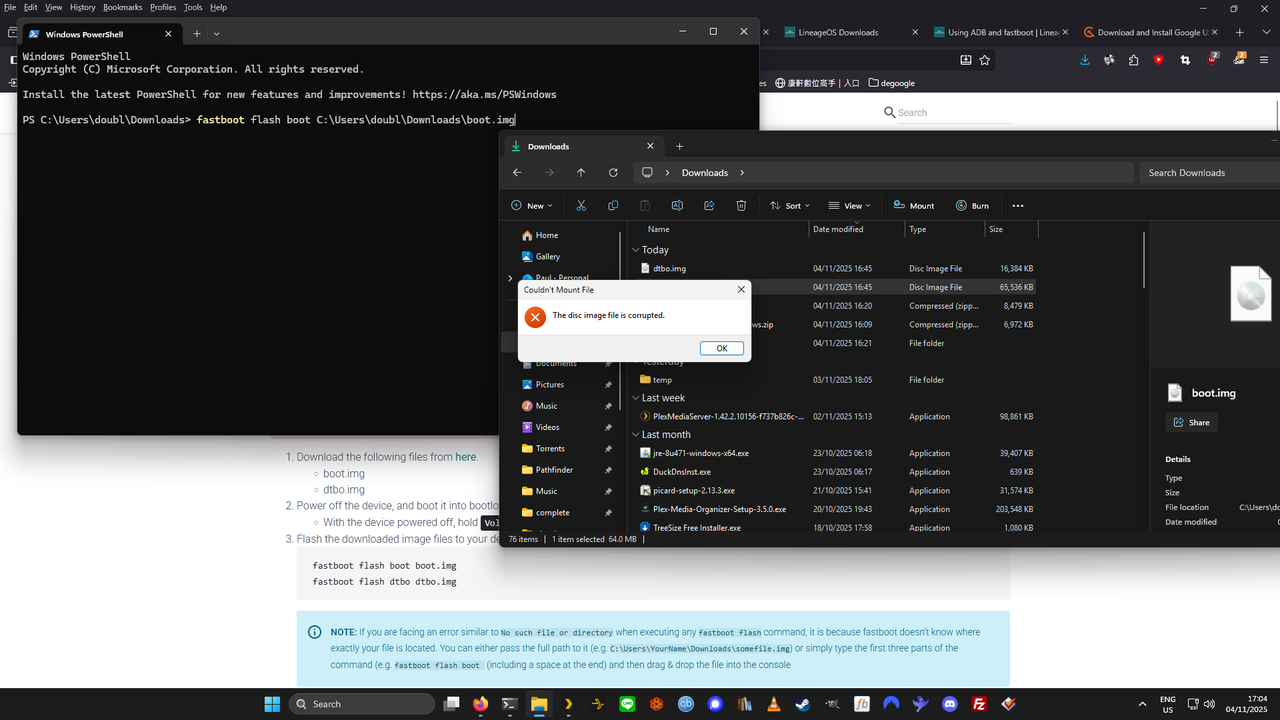This screenshot has height=720, width=1280.
Task: Select the Bookmarks menu in Firefox
Action: click(122, 7)
